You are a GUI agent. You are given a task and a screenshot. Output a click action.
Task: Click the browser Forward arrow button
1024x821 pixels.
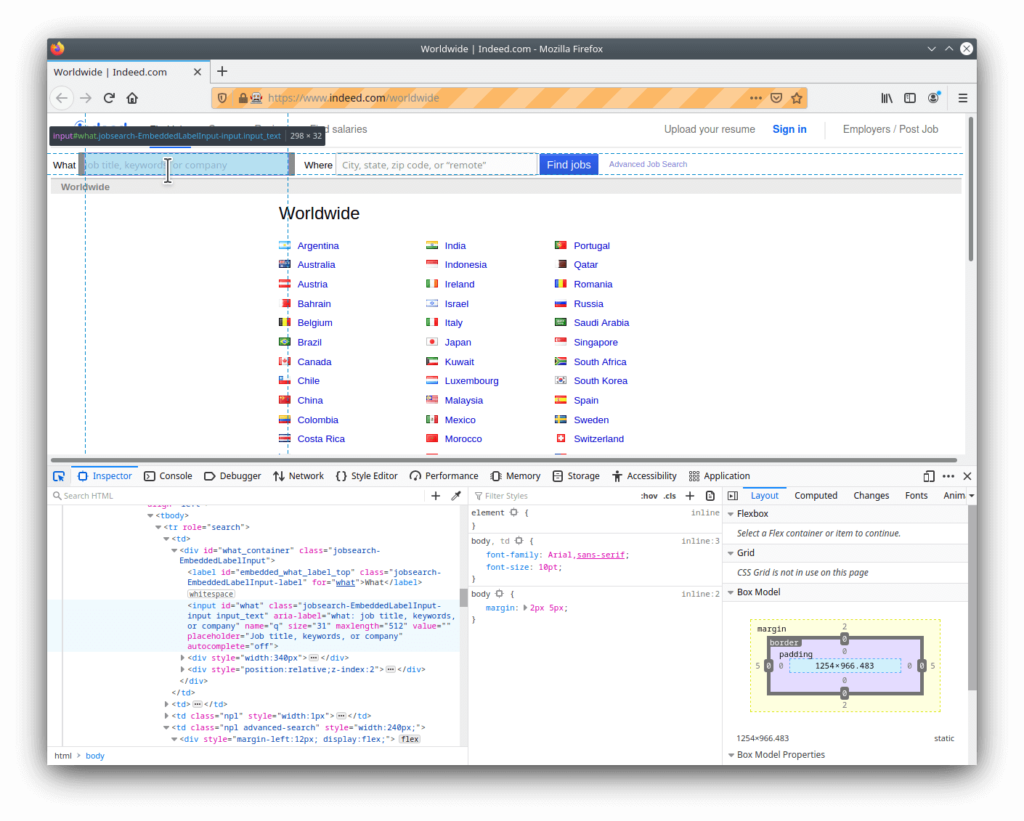[86, 98]
